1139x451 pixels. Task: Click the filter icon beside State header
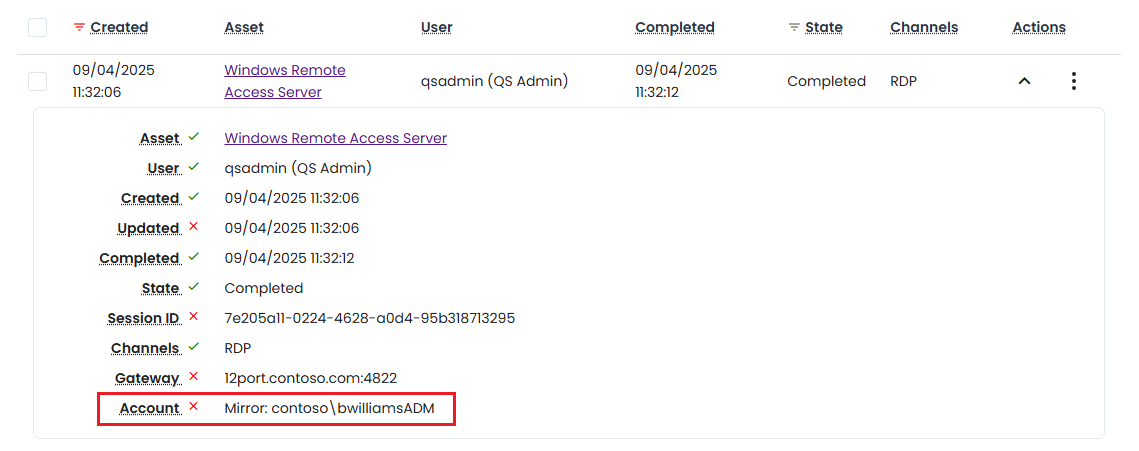tap(794, 28)
